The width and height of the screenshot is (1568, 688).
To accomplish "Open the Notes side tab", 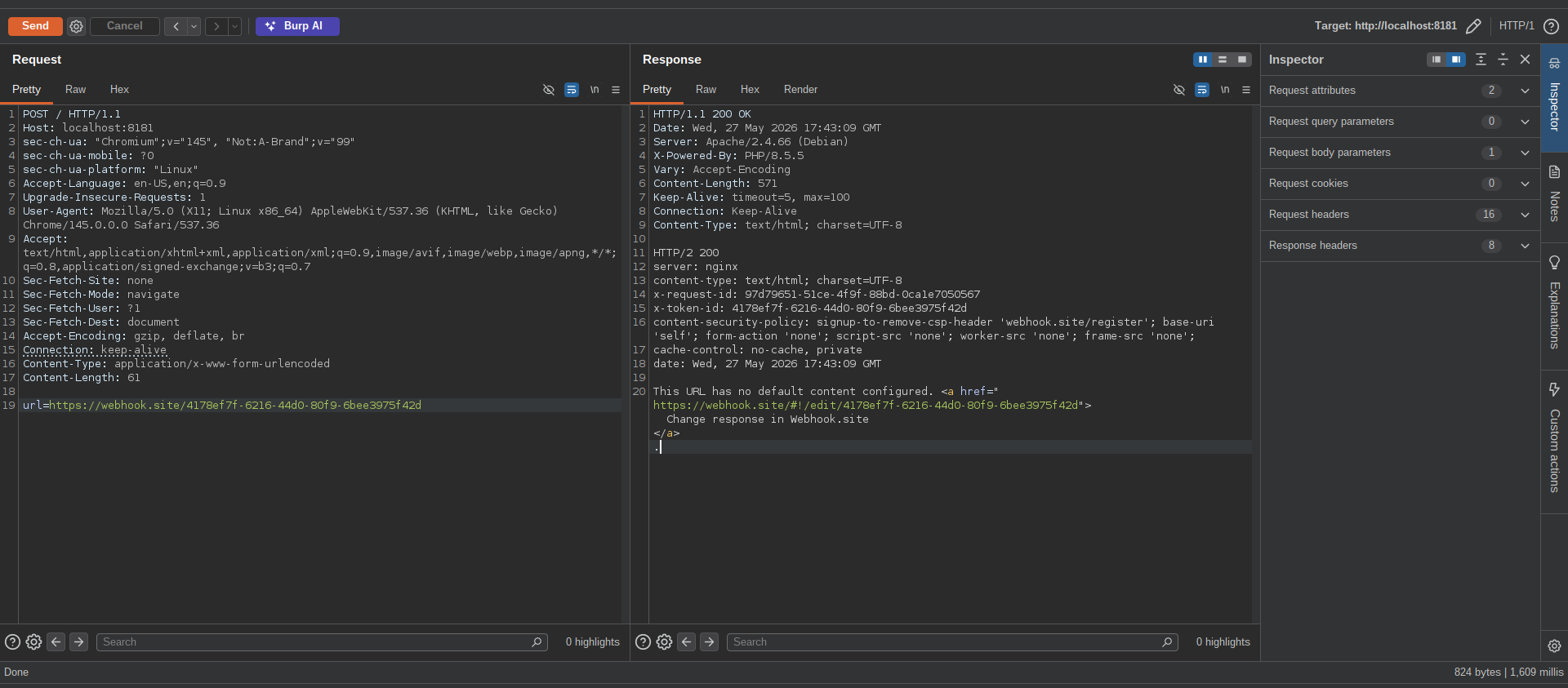I will pyautogui.click(x=1554, y=197).
